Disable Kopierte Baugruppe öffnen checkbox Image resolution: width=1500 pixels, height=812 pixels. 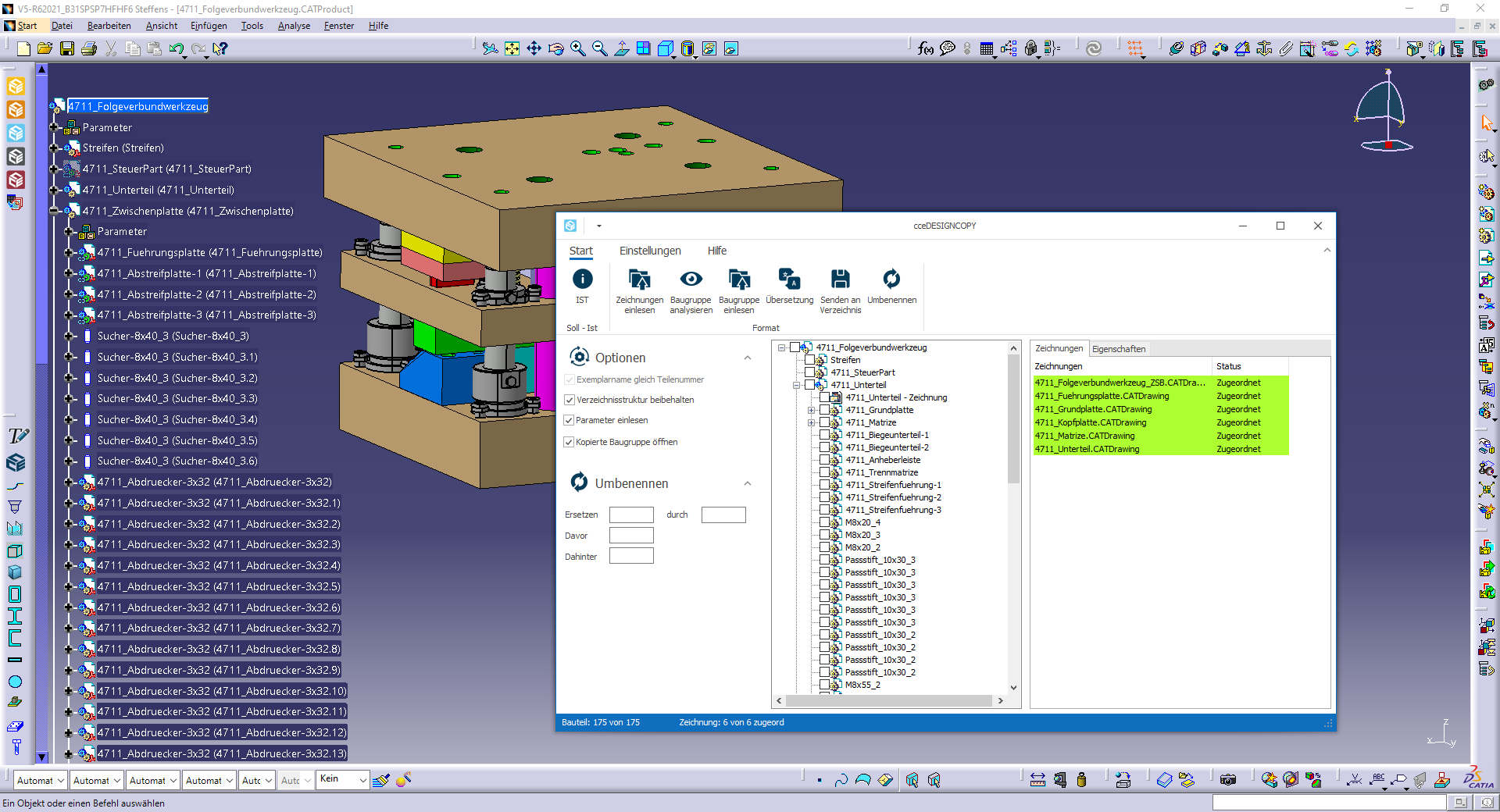point(570,442)
